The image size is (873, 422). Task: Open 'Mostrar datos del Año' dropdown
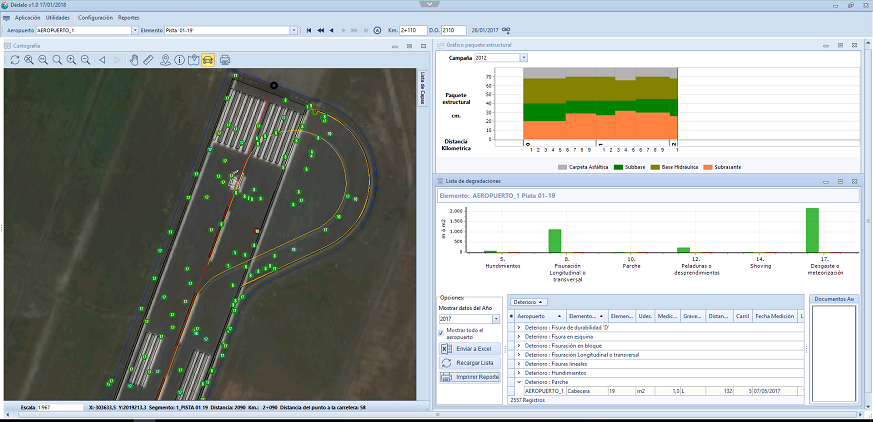(x=496, y=319)
